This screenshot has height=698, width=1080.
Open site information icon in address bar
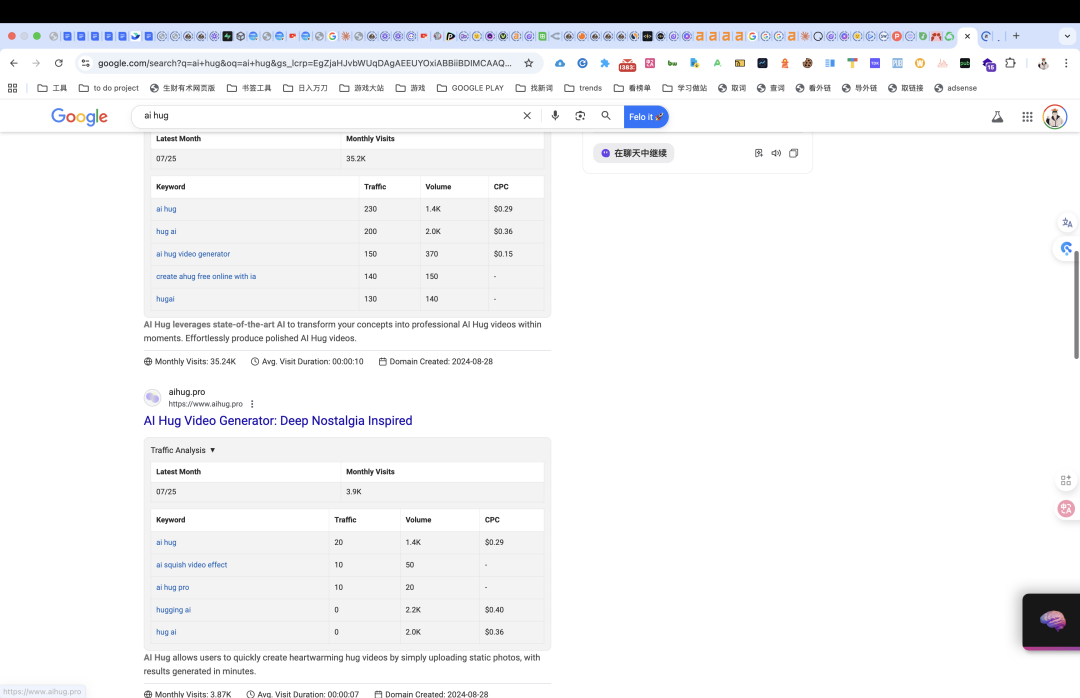(85, 63)
